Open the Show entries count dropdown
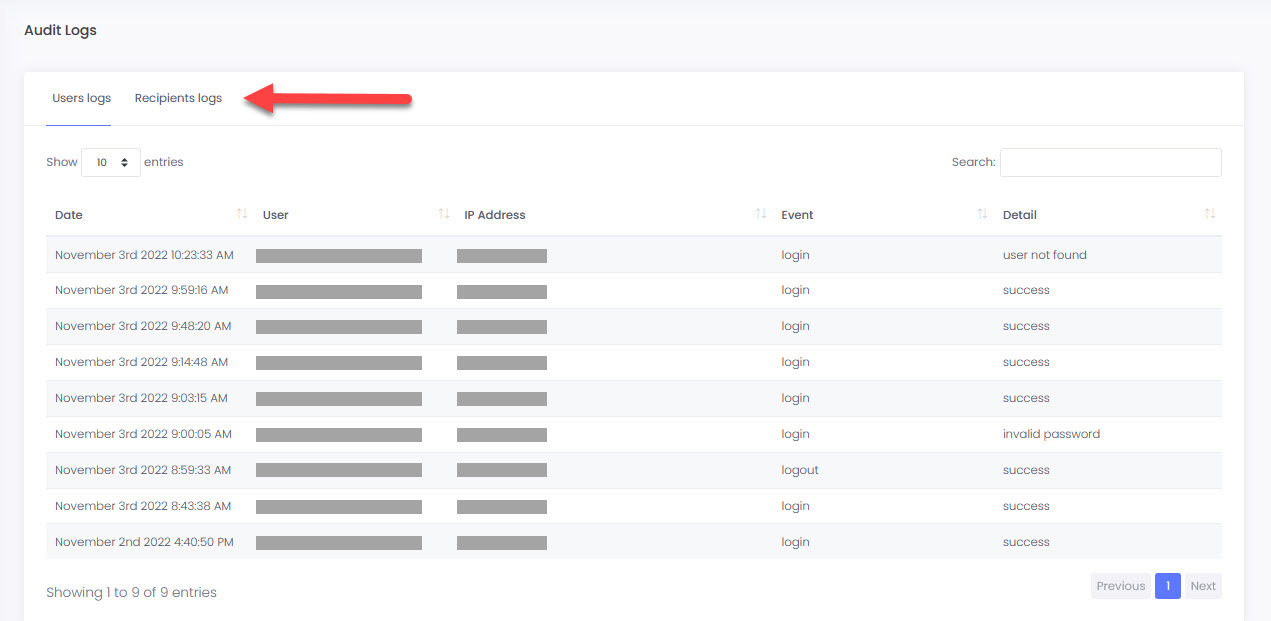This screenshot has height=621, width=1271. pos(110,162)
